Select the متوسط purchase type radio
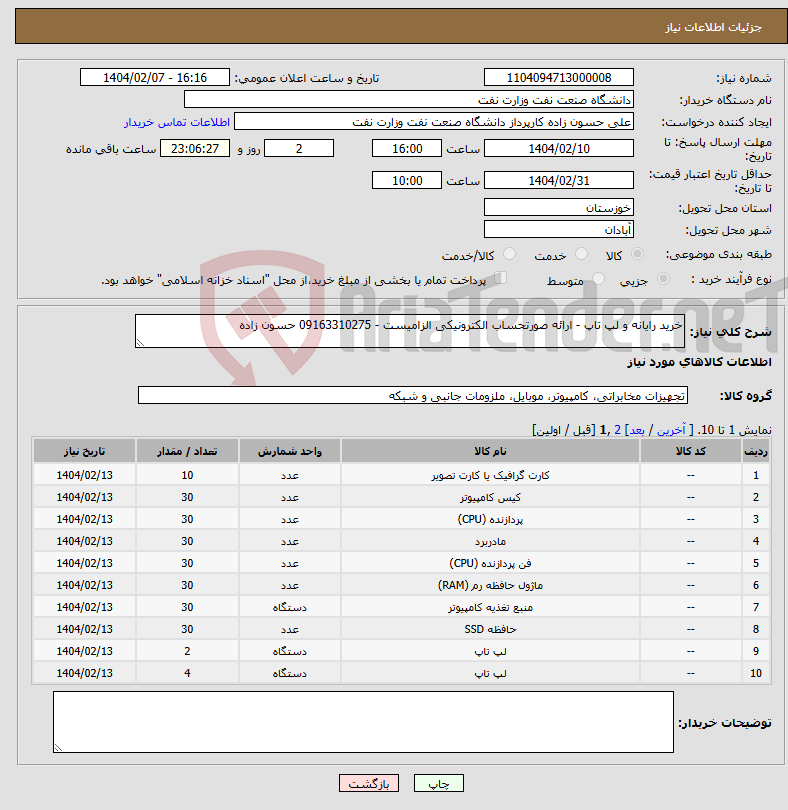This screenshot has width=788, height=810. click(598, 279)
